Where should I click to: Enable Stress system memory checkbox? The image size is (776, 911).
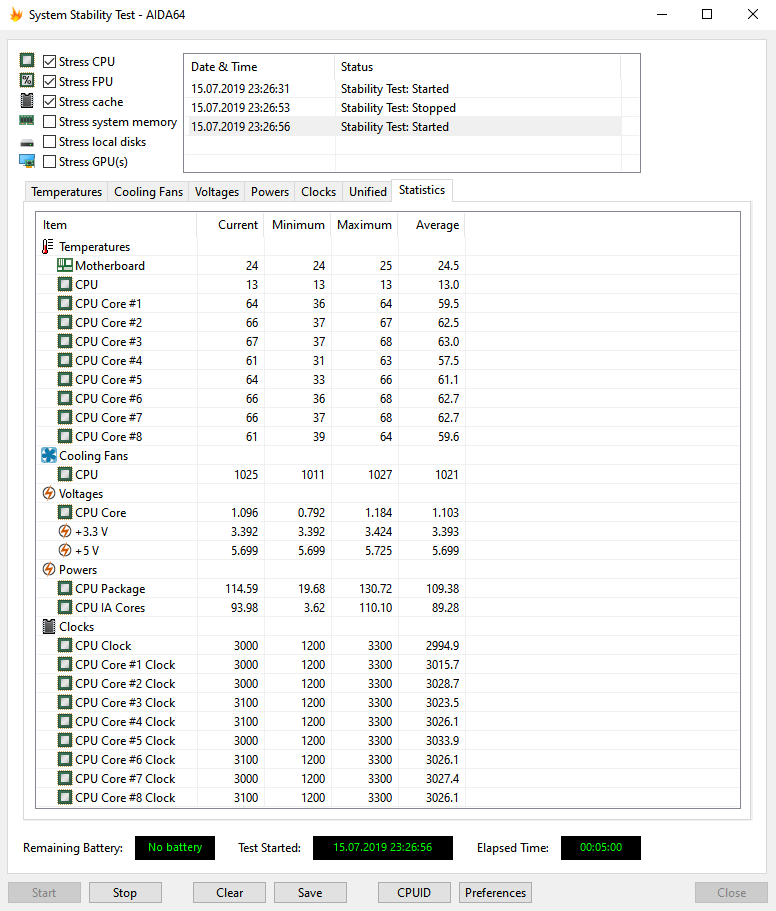(x=49, y=121)
